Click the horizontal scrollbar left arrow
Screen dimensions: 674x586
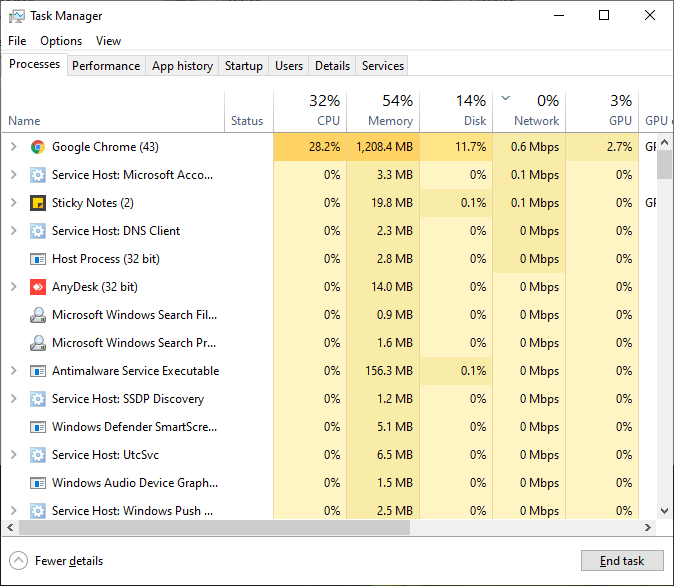[10, 528]
